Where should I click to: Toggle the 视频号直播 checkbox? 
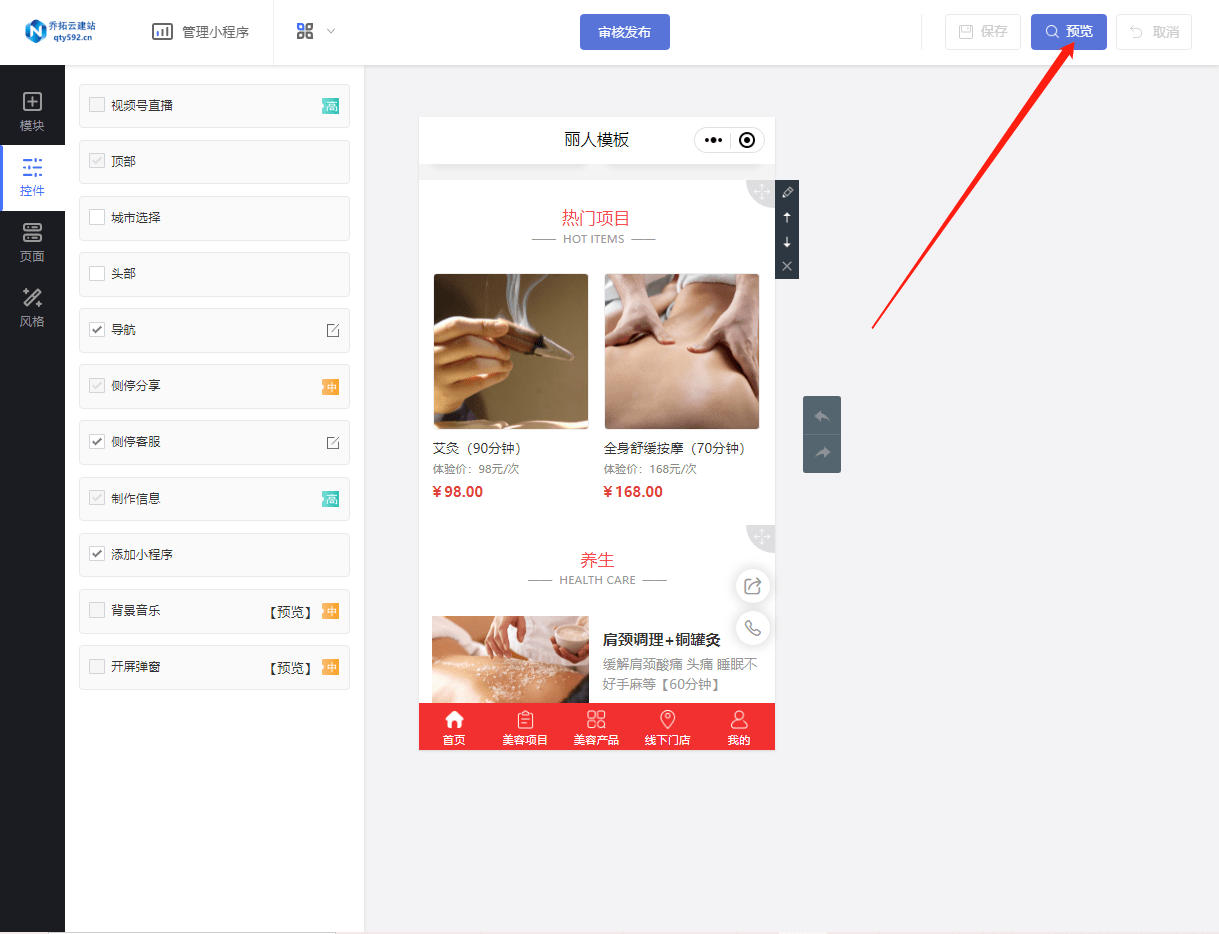(97, 104)
